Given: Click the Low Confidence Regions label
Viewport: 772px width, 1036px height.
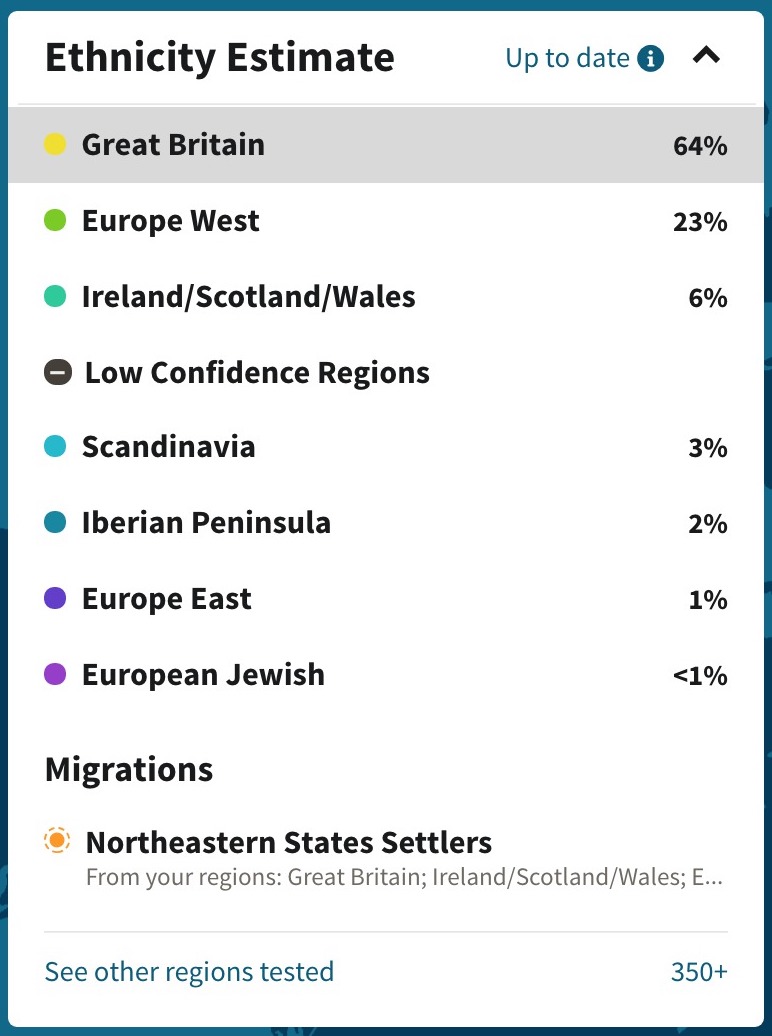Looking at the screenshot, I should (x=257, y=373).
